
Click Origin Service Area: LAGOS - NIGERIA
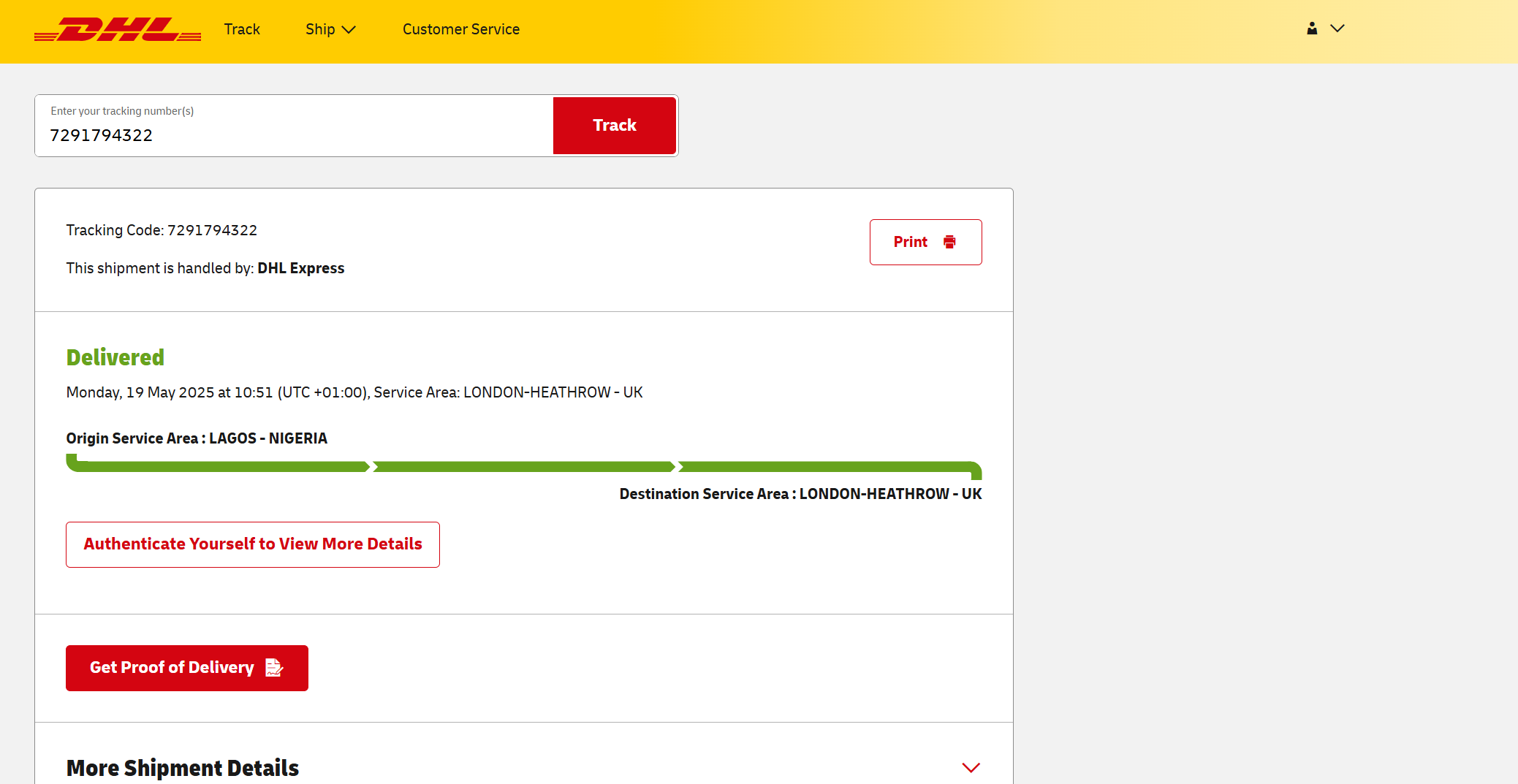point(197,438)
